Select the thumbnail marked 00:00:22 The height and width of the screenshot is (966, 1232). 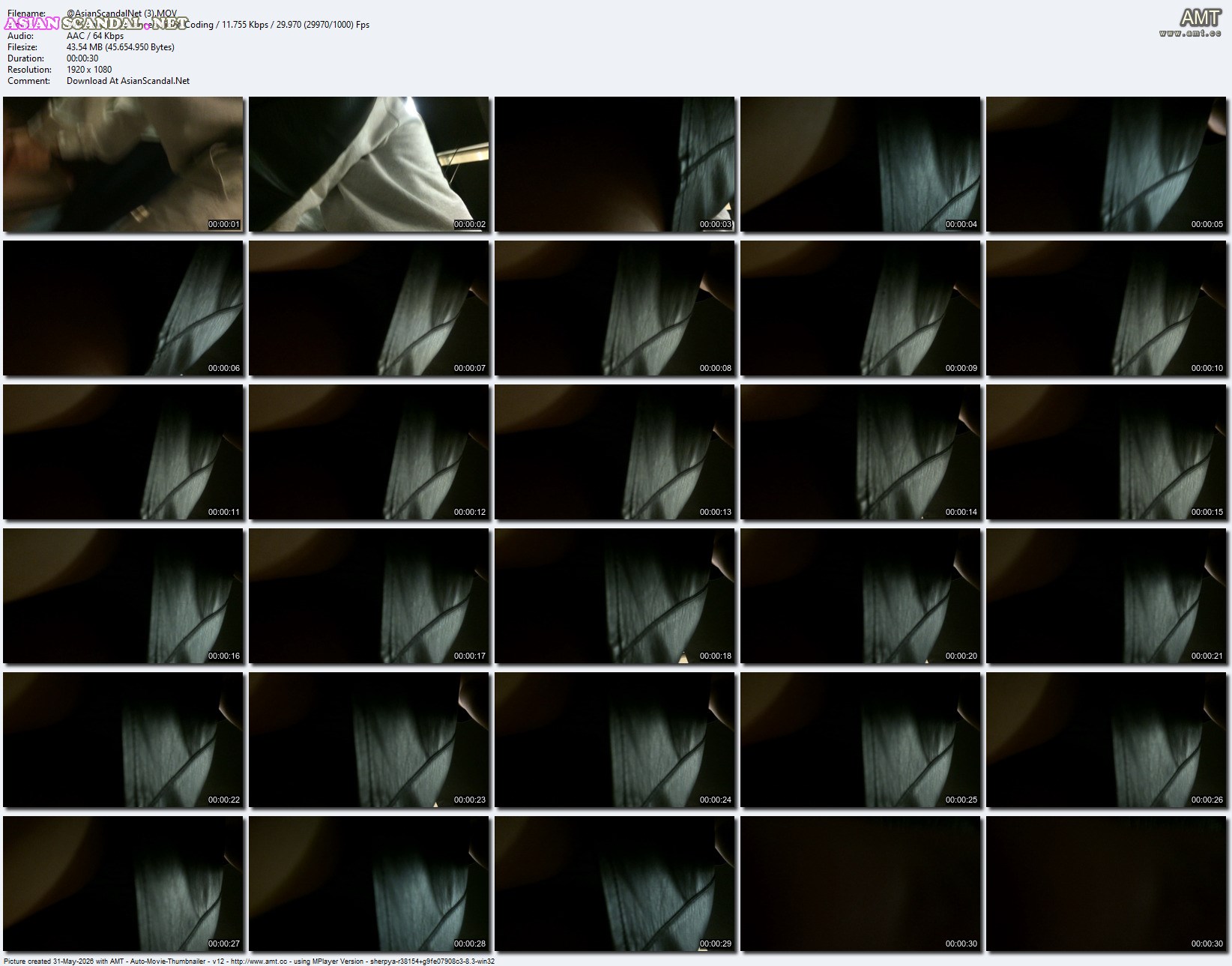[x=123, y=740]
